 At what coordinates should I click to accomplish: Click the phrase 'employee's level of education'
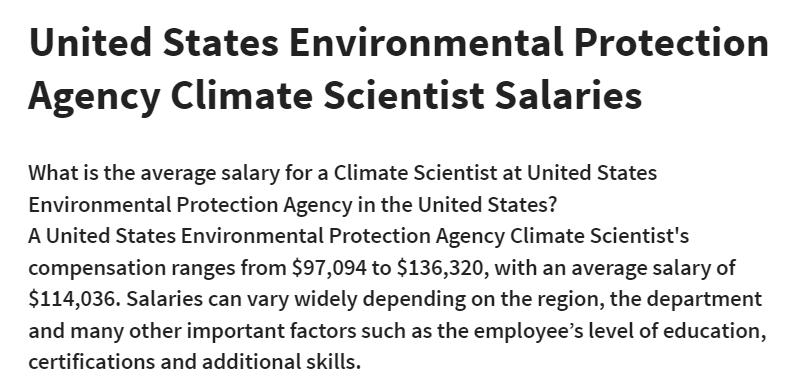pos(618,332)
